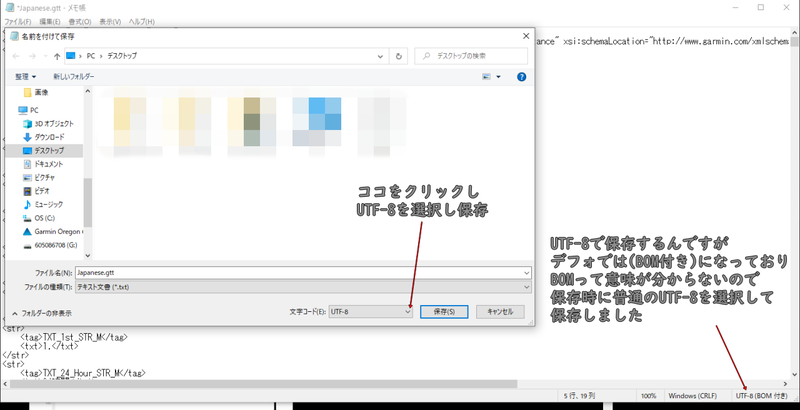
Task: Open ダウンロード folder
Action: (x=44, y=137)
